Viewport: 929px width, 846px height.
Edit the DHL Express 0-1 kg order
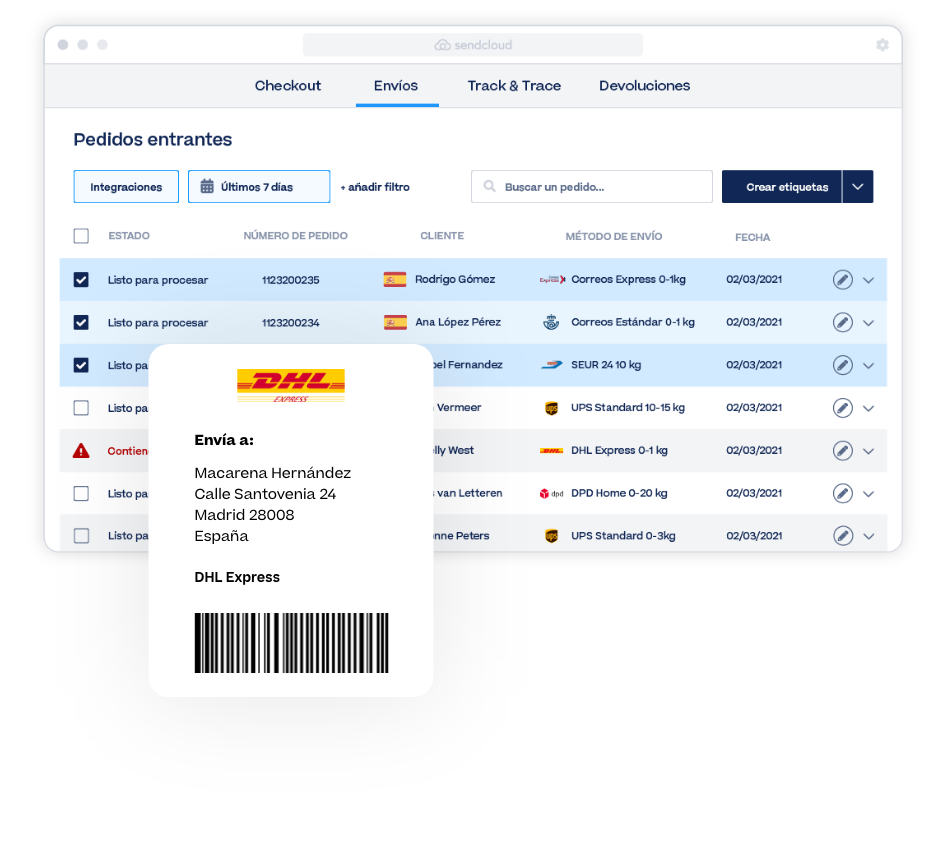(842, 451)
